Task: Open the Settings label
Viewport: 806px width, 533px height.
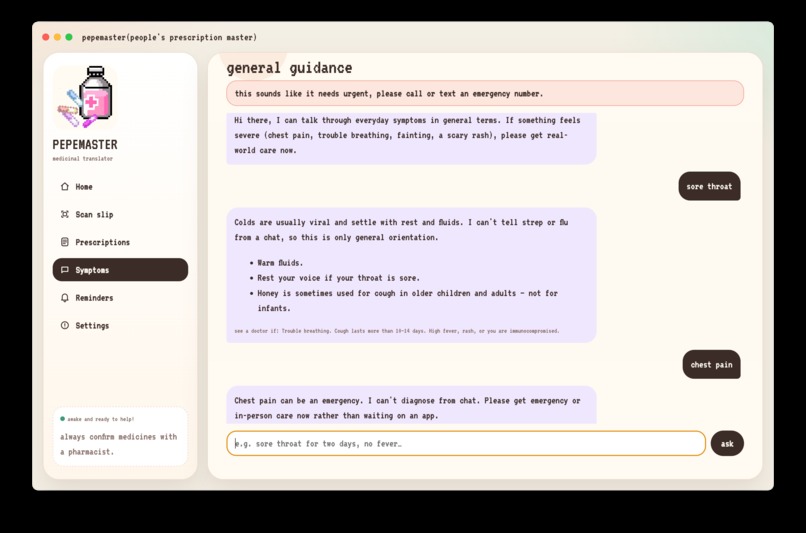Action: click(x=92, y=325)
